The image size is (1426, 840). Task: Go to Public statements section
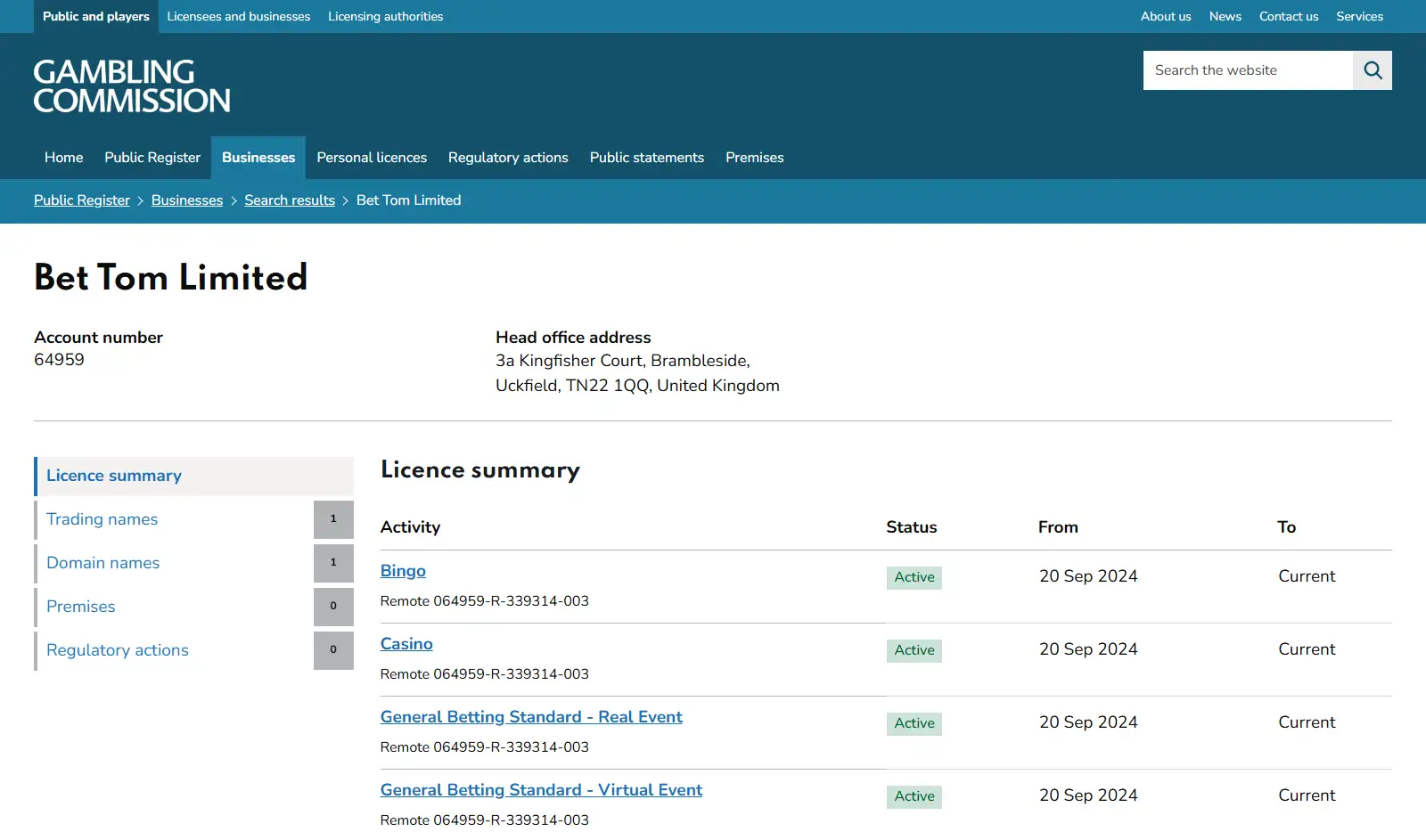(647, 158)
